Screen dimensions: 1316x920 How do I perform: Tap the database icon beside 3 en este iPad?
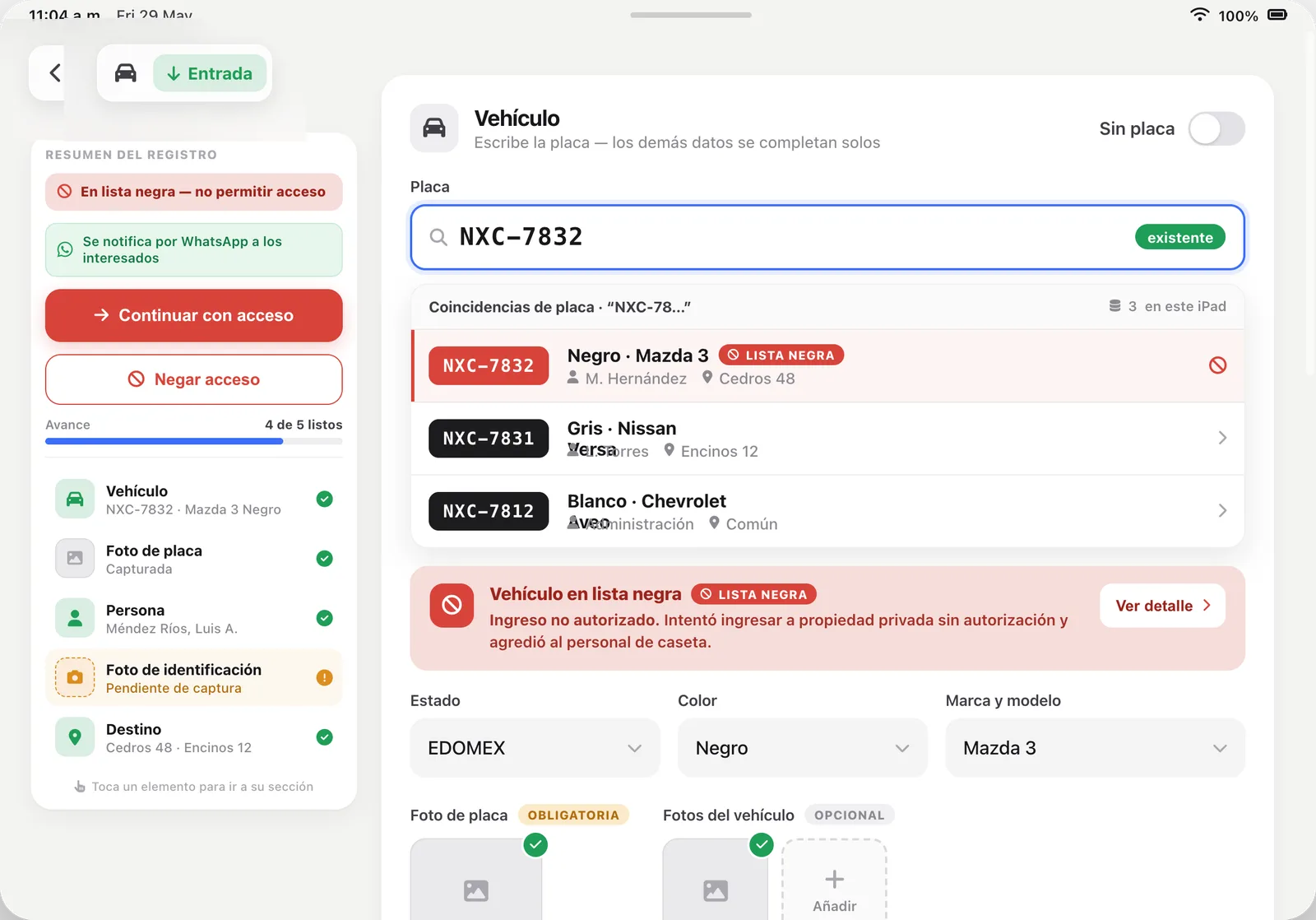tap(1114, 306)
